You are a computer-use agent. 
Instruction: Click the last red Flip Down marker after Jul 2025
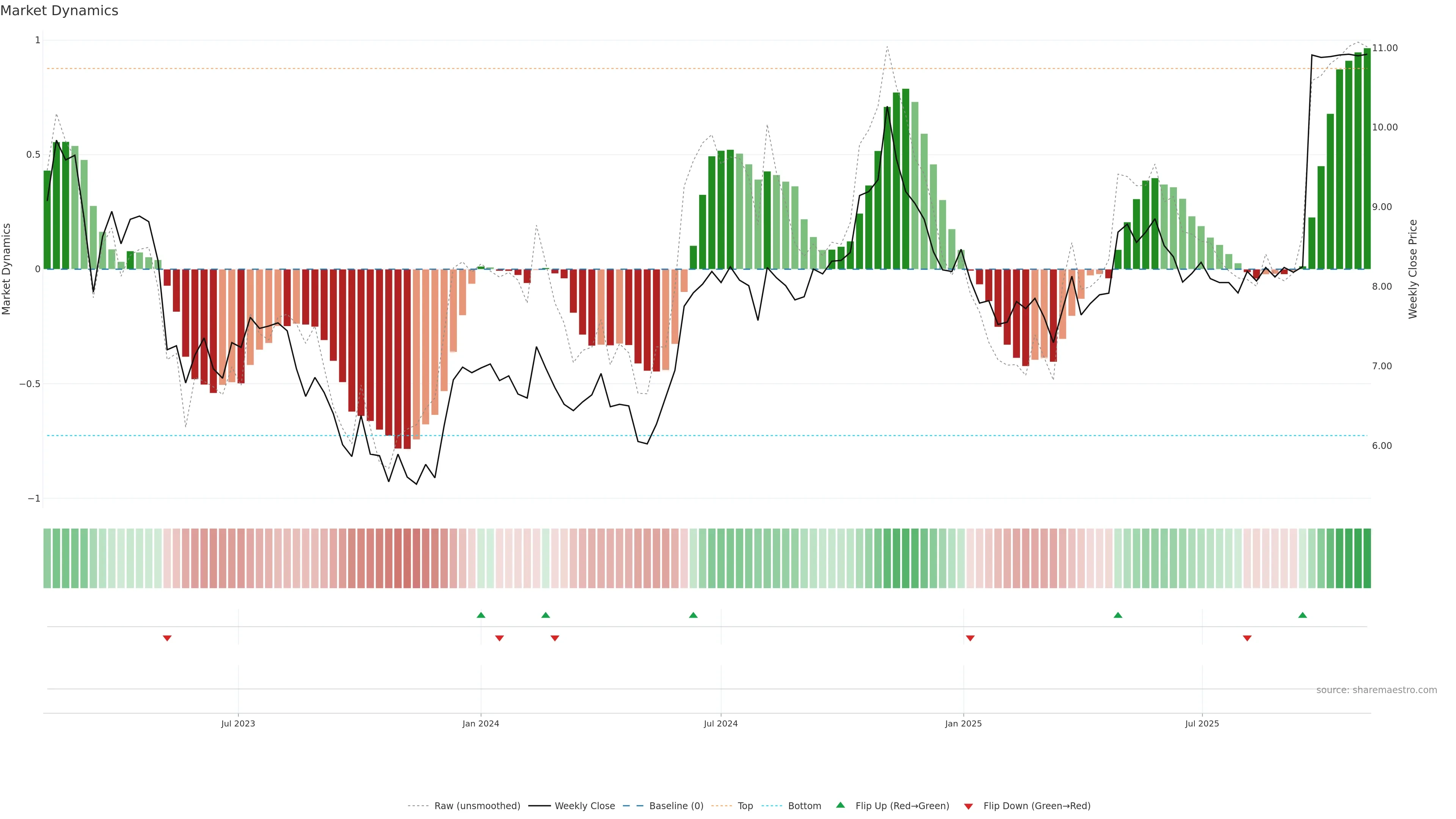[x=1247, y=638]
